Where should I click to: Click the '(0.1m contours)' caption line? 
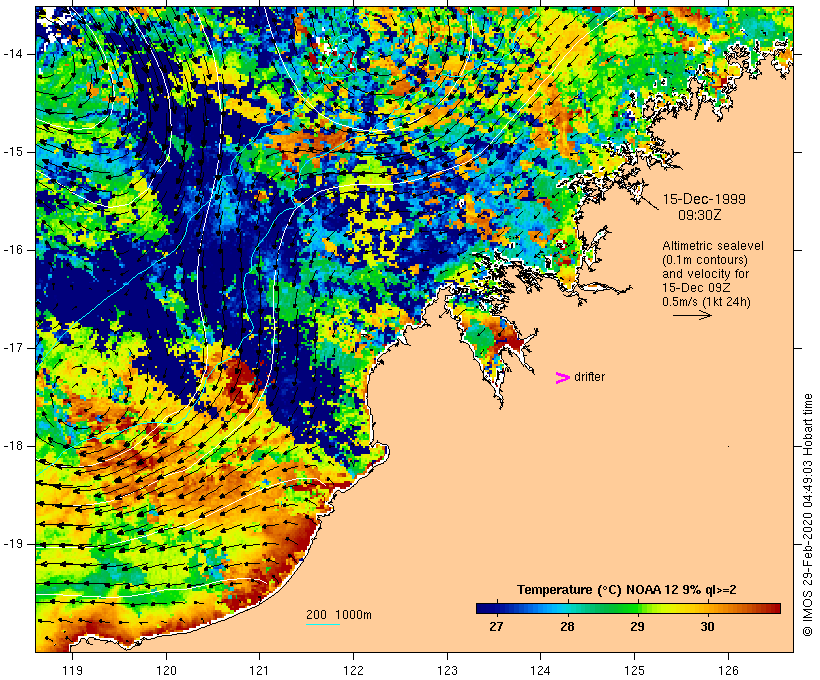(704, 260)
